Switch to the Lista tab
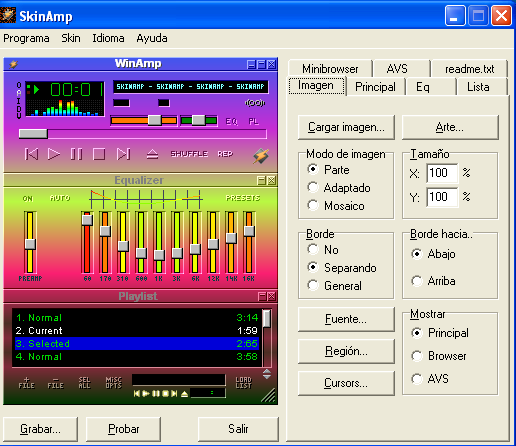Viewport: 516px width, 446px height. click(x=482, y=87)
